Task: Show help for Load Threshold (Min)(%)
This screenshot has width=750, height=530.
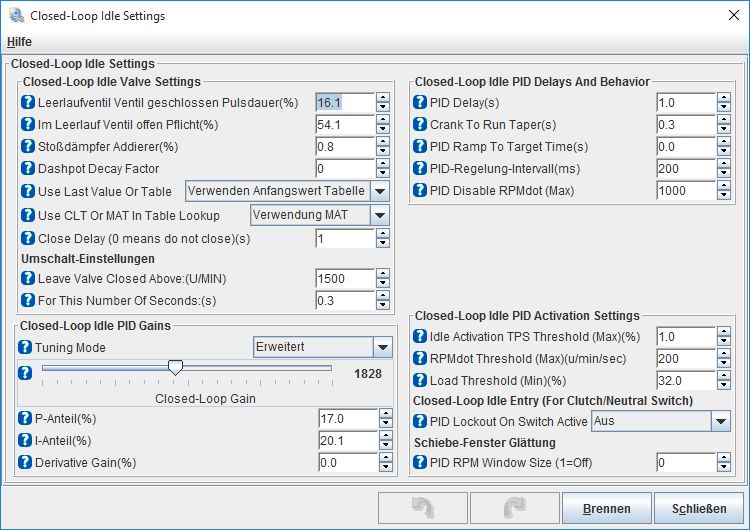Action: pyautogui.click(x=421, y=381)
